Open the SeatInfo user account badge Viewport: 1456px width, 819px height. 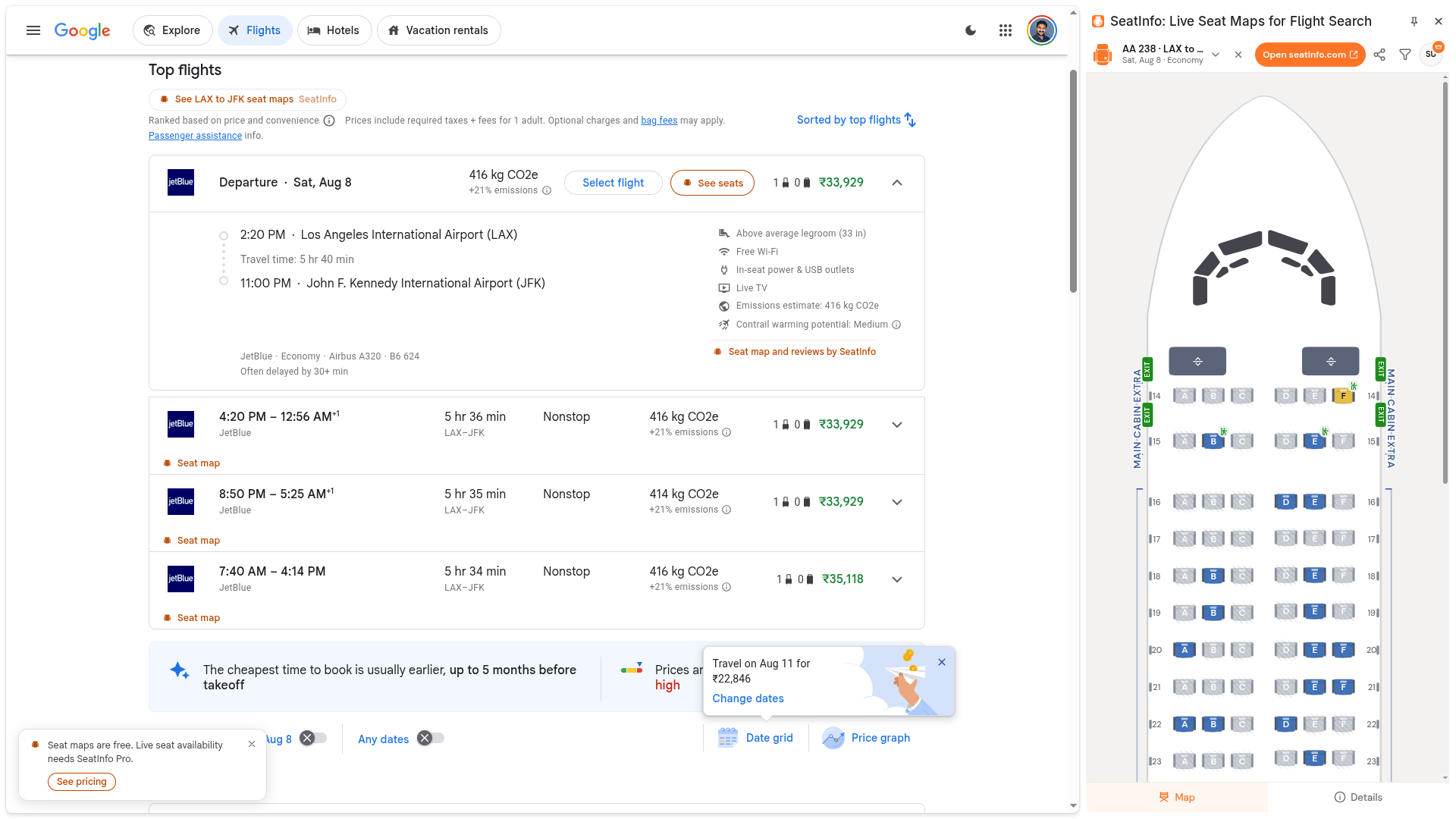pyautogui.click(x=1431, y=55)
